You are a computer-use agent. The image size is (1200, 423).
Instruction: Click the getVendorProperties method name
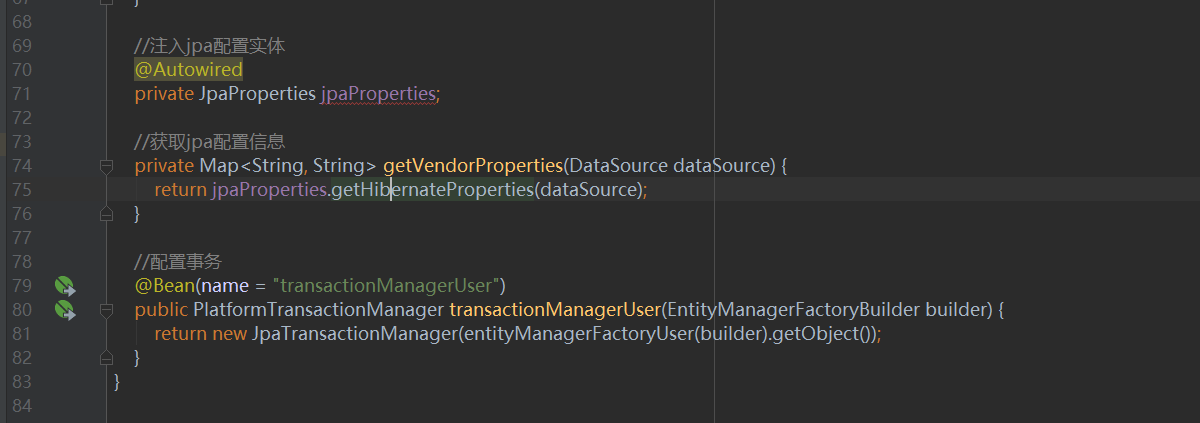click(472, 166)
